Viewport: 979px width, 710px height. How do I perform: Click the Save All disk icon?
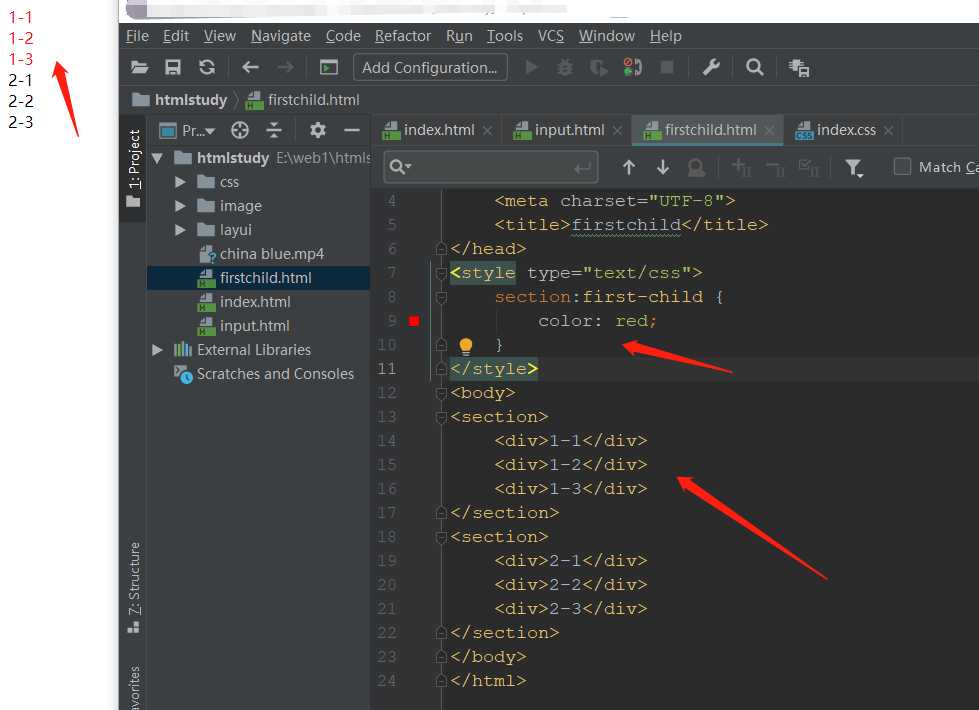pos(173,67)
